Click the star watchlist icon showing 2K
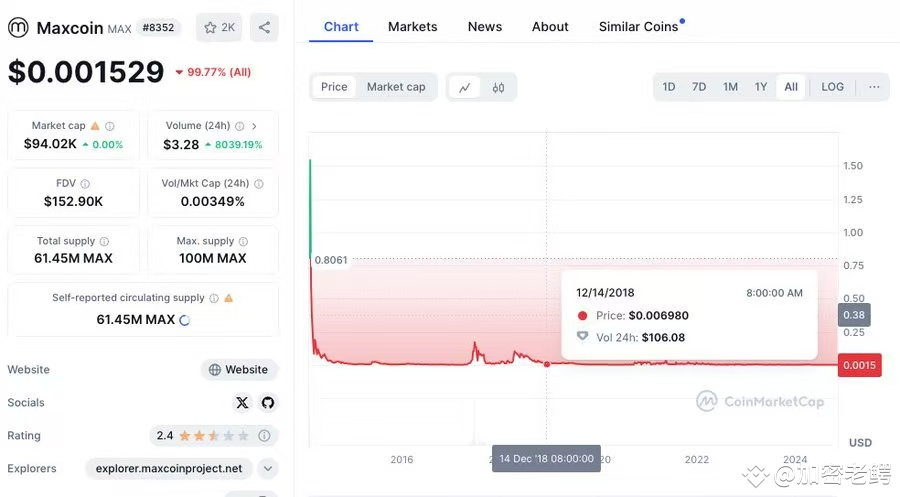The image size is (900, 497). [219, 28]
